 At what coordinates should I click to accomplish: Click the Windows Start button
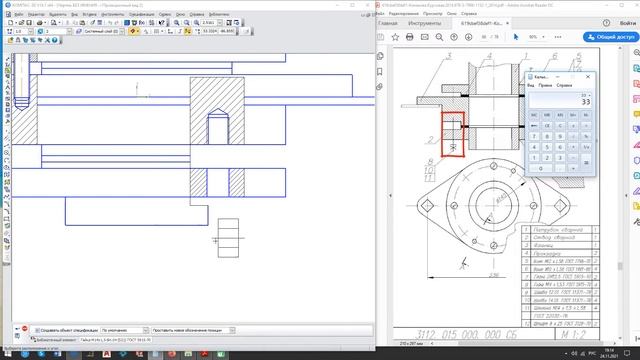(8, 354)
